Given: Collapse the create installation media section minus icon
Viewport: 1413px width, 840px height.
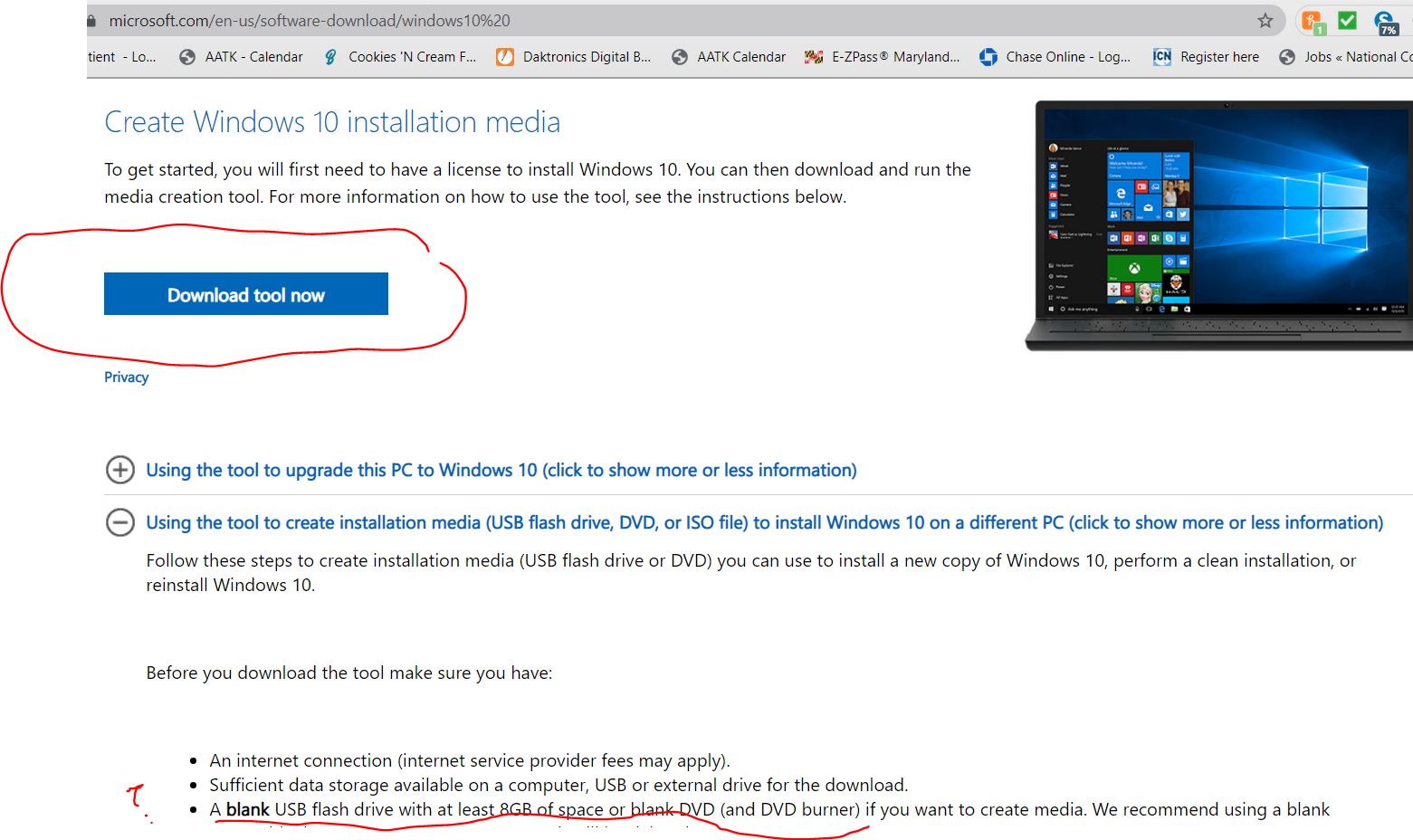Looking at the screenshot, I should pos(120,522).
